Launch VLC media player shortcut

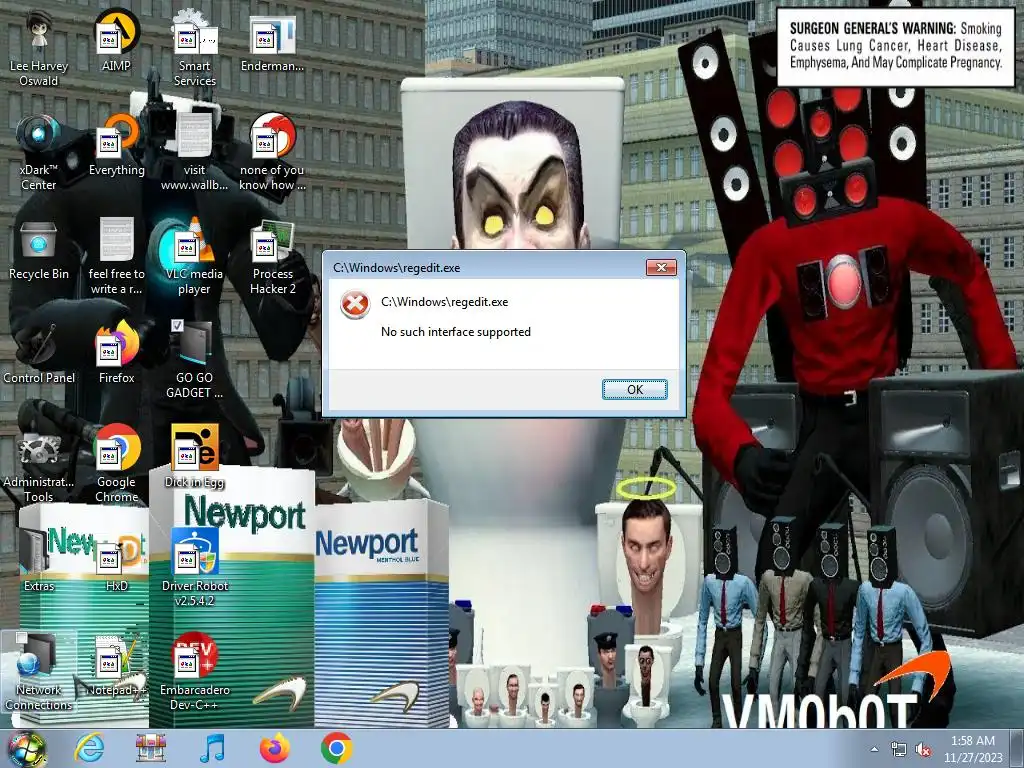[x=195, y=256]
